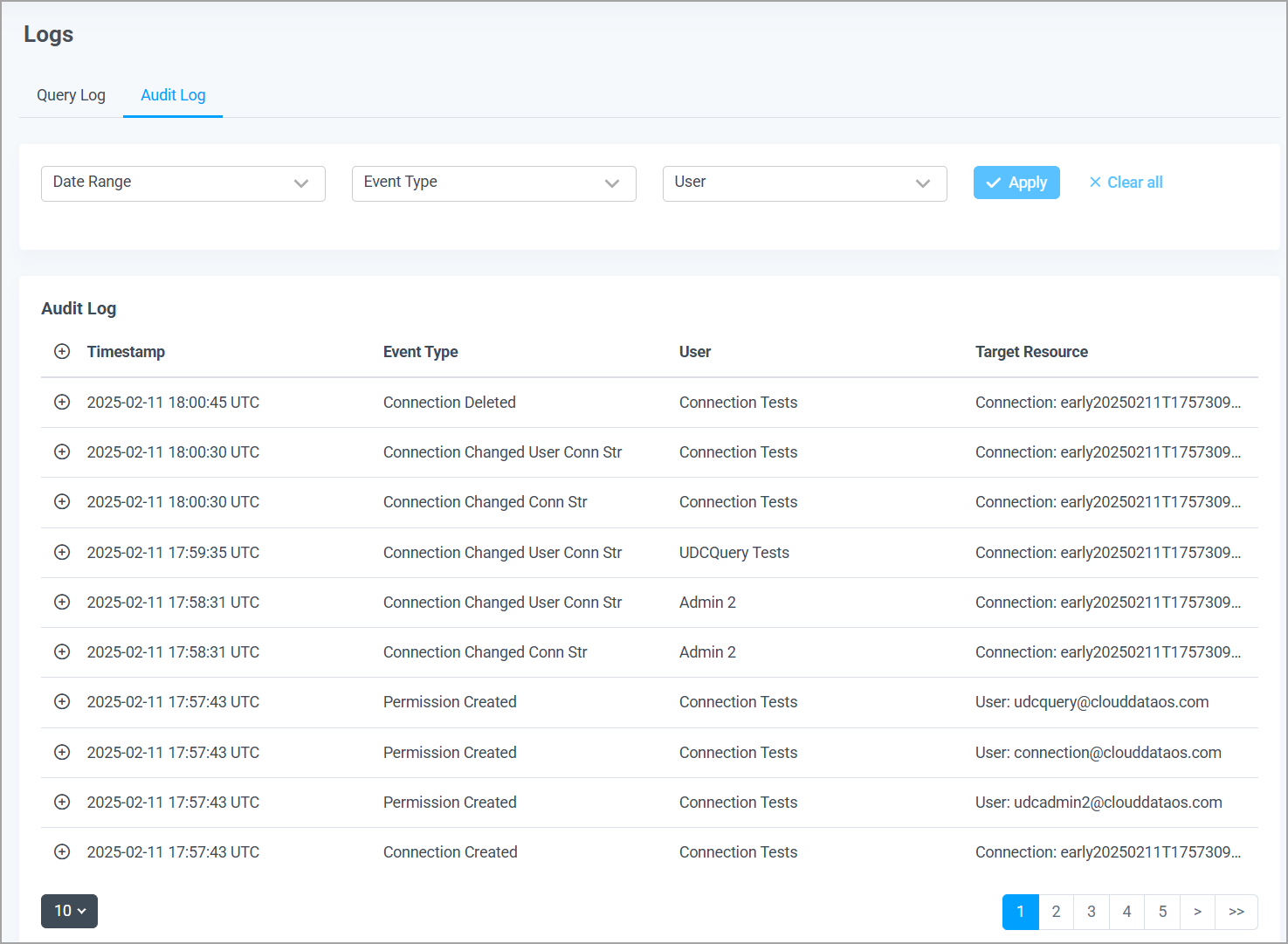Screen dimensions: 1288x944
Task: Expand the udcadmin2@clouddataos.com Permission Created row
Action: [x=62, y=802]
